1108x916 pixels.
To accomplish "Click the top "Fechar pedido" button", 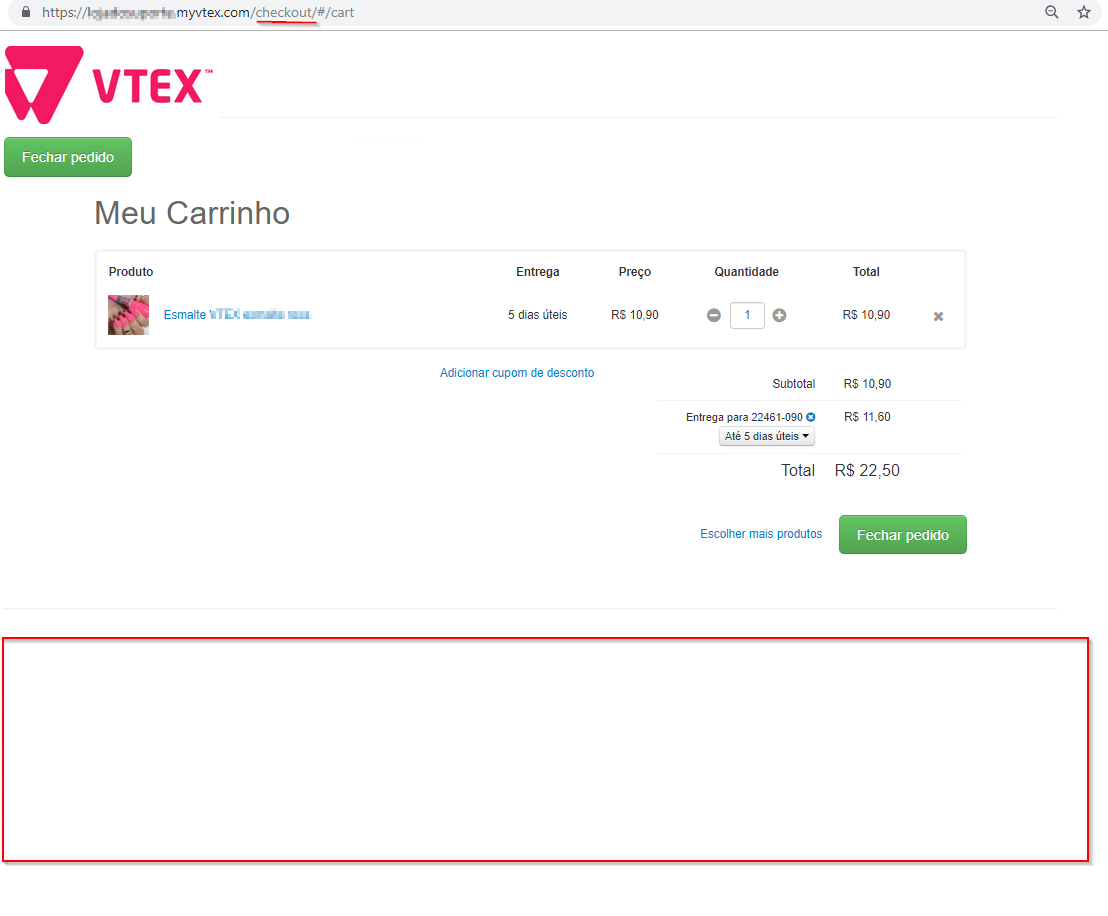I will [x=67, y=157].
